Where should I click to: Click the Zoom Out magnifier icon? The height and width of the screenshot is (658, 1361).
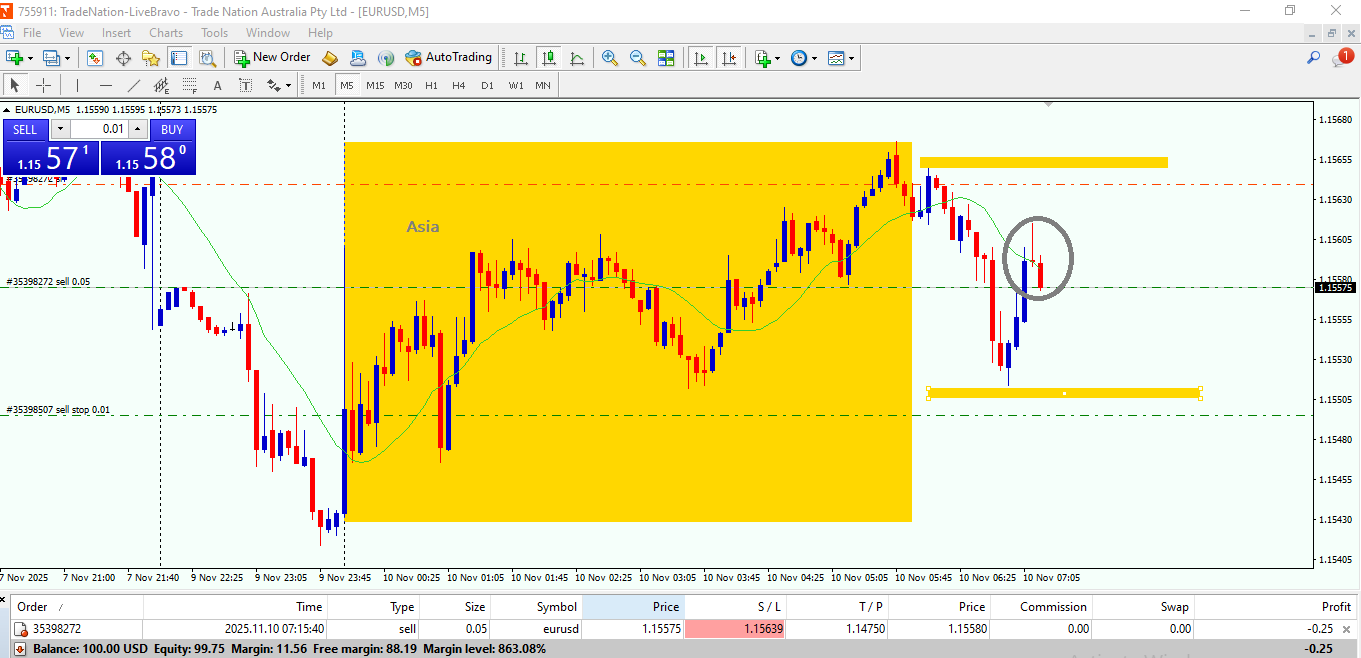tap(637, 58)
